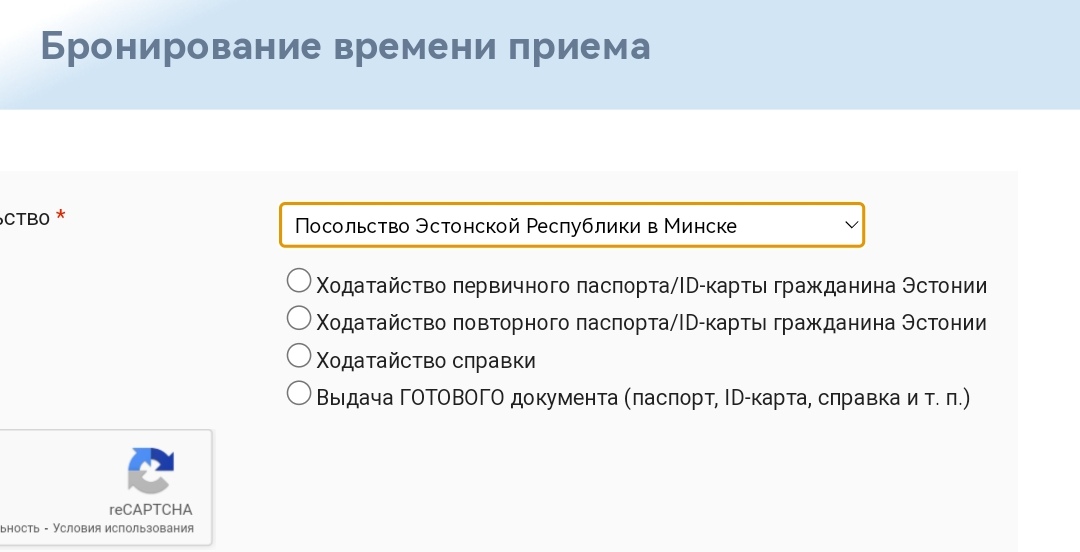Screen dimensions: 1080x552
Task: Click label text 'Ходатайство первичного паспорта/ID-карты гражданина Эстонии'
Action: (651, 286)
